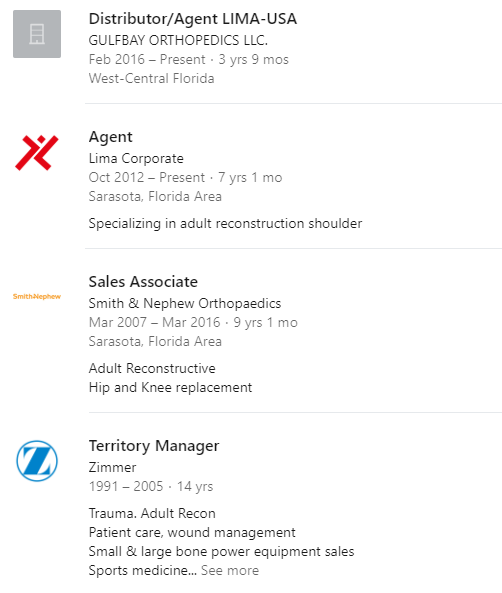This screenshot has height=593, width=502.
Task: Select the Lima Corporate company name
Action: [136, 158]
